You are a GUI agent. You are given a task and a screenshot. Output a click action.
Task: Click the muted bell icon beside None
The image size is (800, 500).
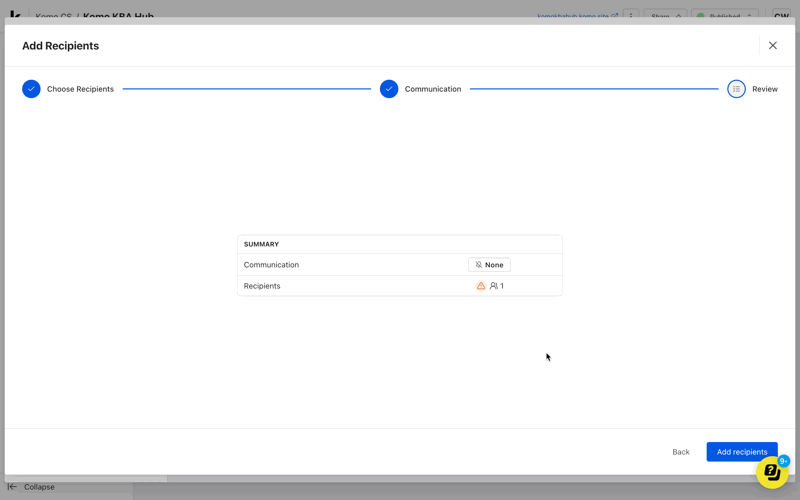(x=479, y=265)
